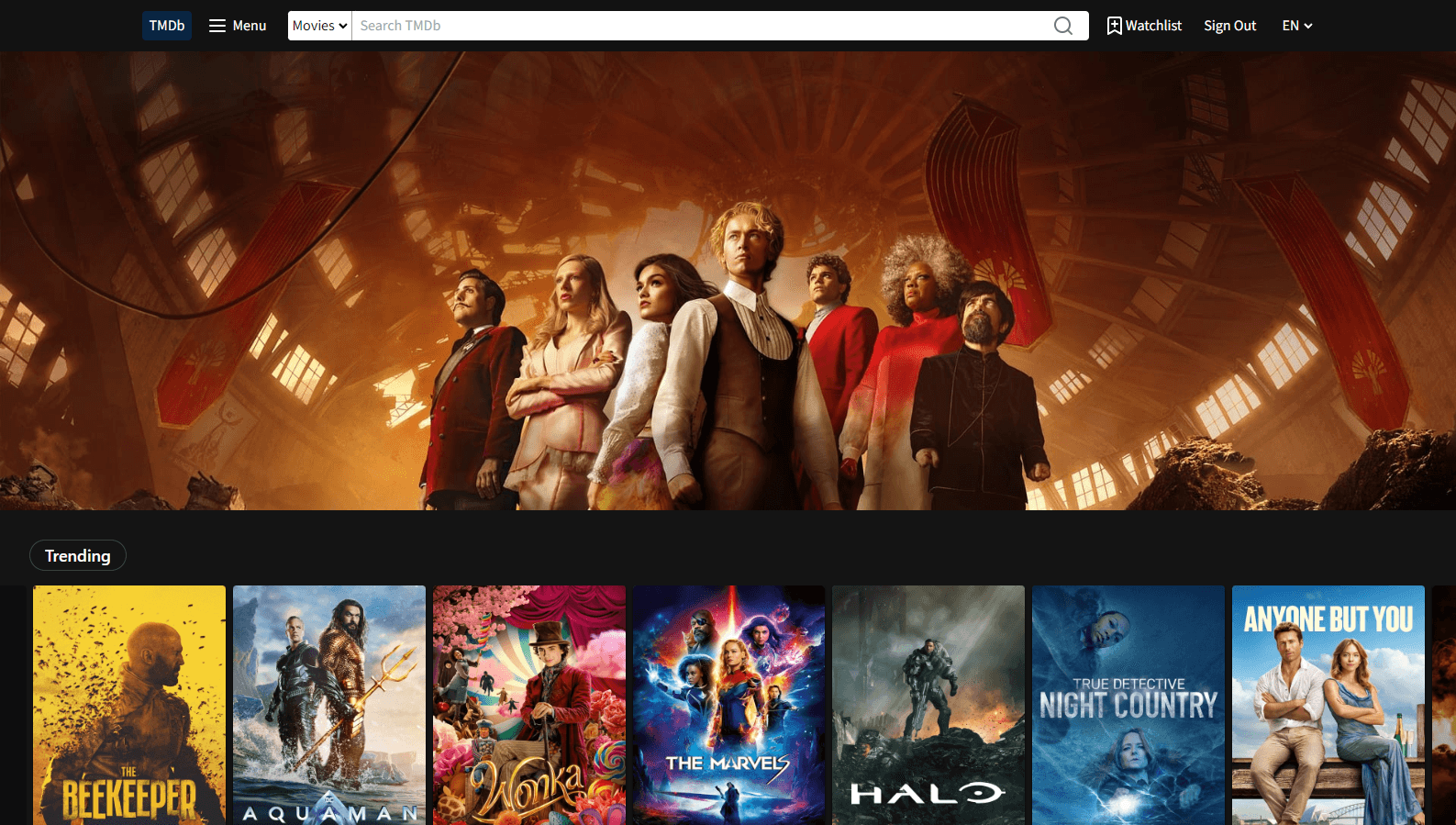Open the Aquaman poster
The height and width of the screenshot is (825, 1456).
click(x=329, y=705)
